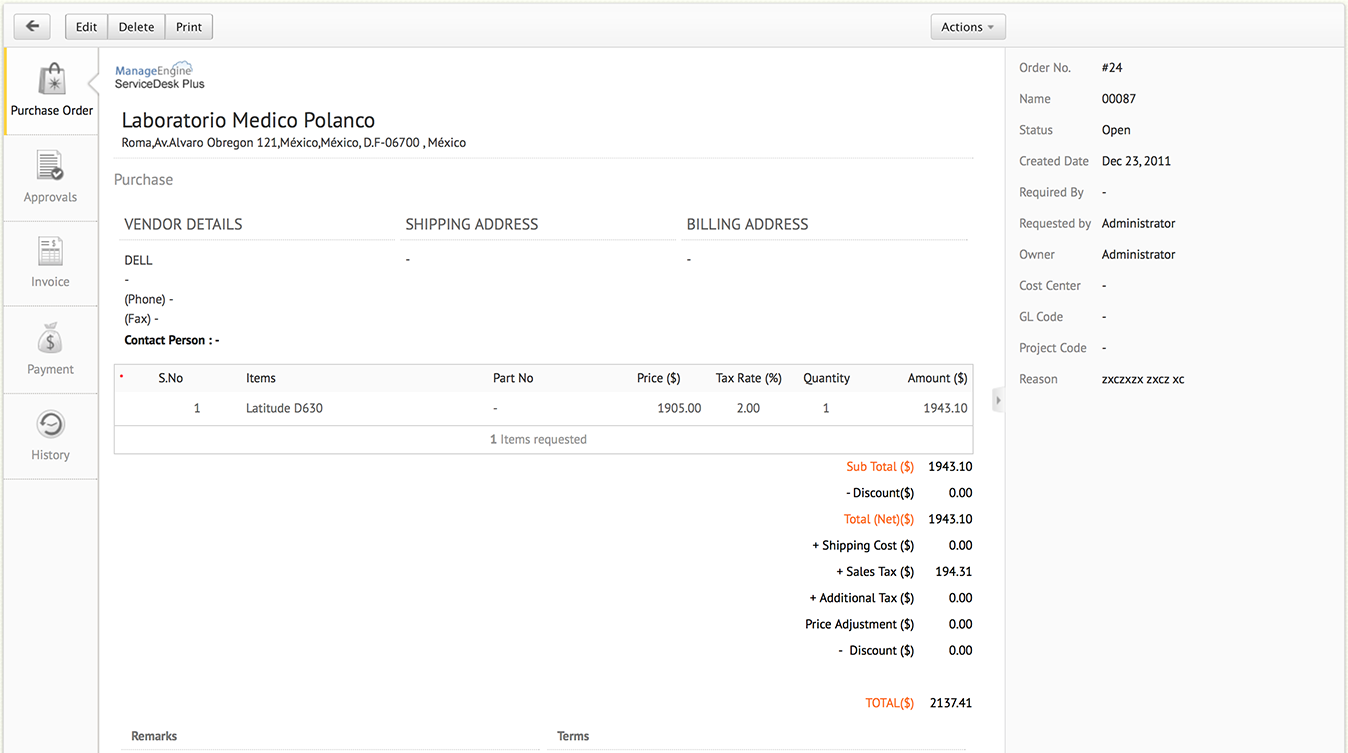Viewport: 1348px width, 753px height.
Task: Open the Actions dropdown menu
Action: [966, 26]
